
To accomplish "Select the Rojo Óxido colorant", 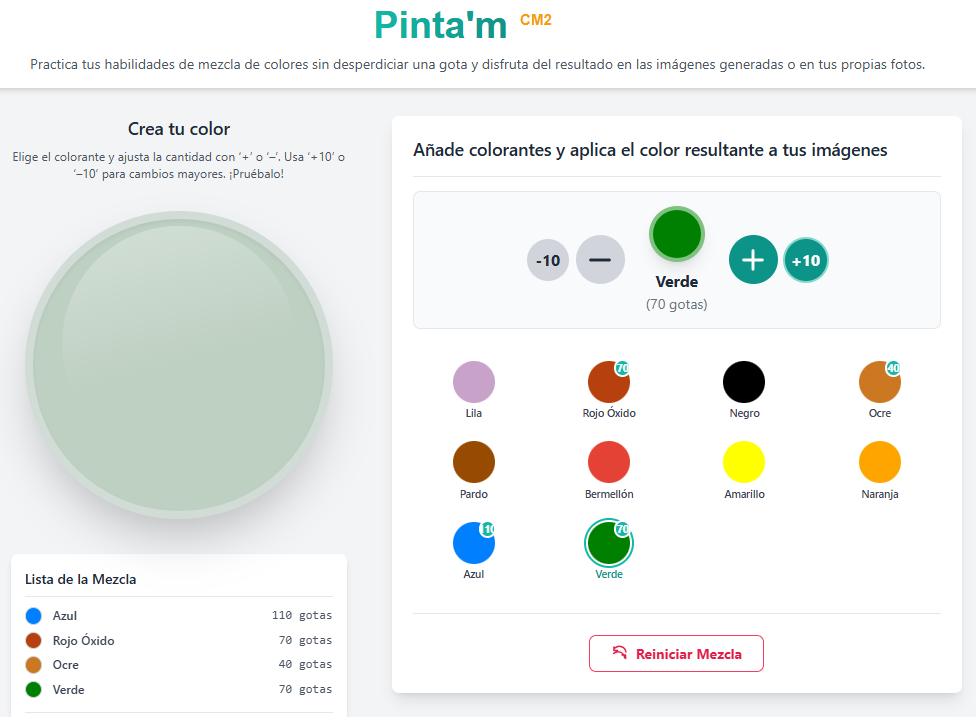I will [609, 382].
